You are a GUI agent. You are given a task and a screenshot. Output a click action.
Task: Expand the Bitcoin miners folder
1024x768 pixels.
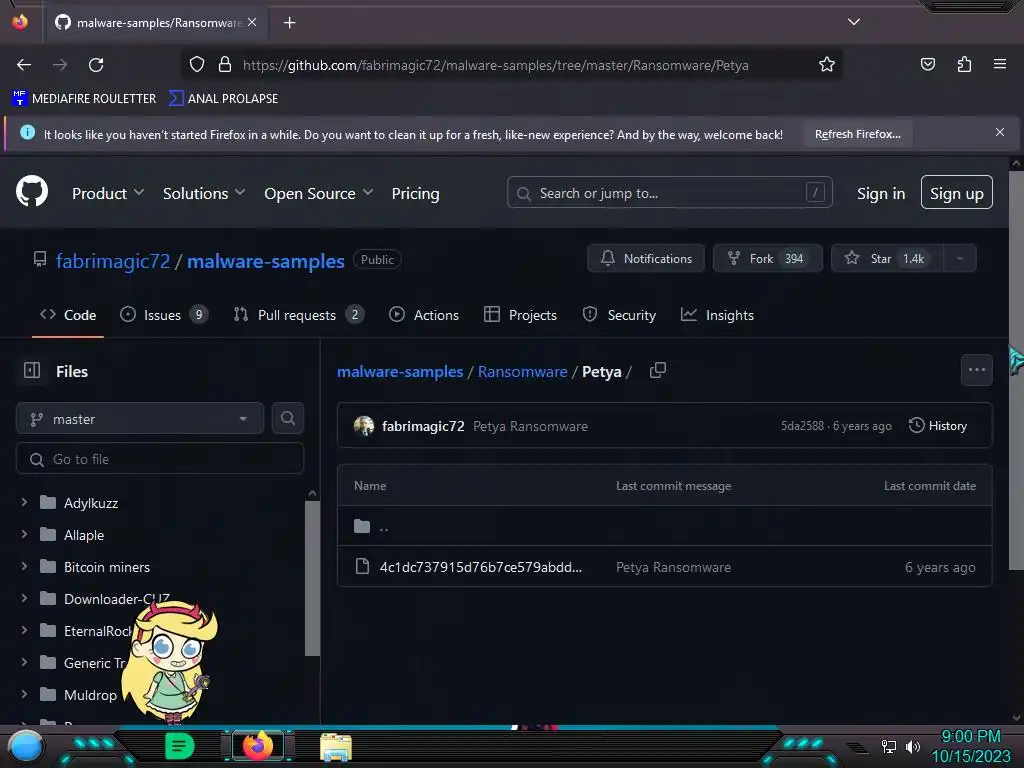pyautogui.click(x=24, y=566)
